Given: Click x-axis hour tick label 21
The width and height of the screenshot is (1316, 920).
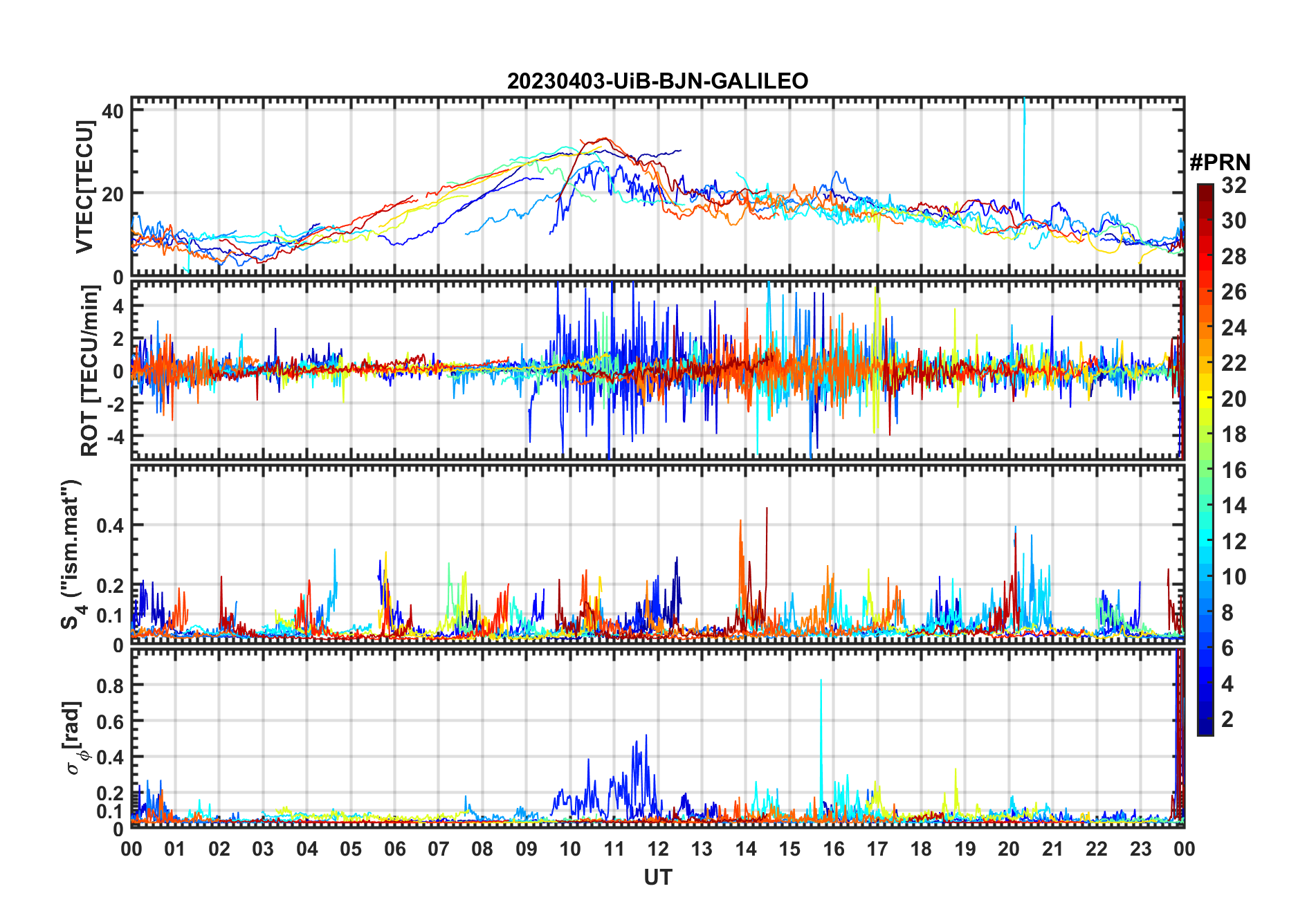Looking at the screenshot, I should 1052,849.
